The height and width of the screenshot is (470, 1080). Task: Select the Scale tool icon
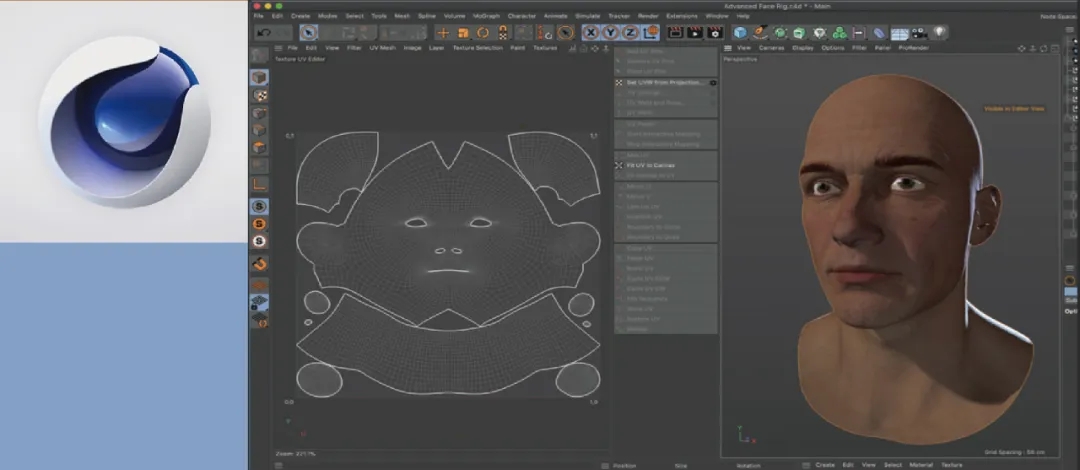pyautogui.click(x=463, y=33)
